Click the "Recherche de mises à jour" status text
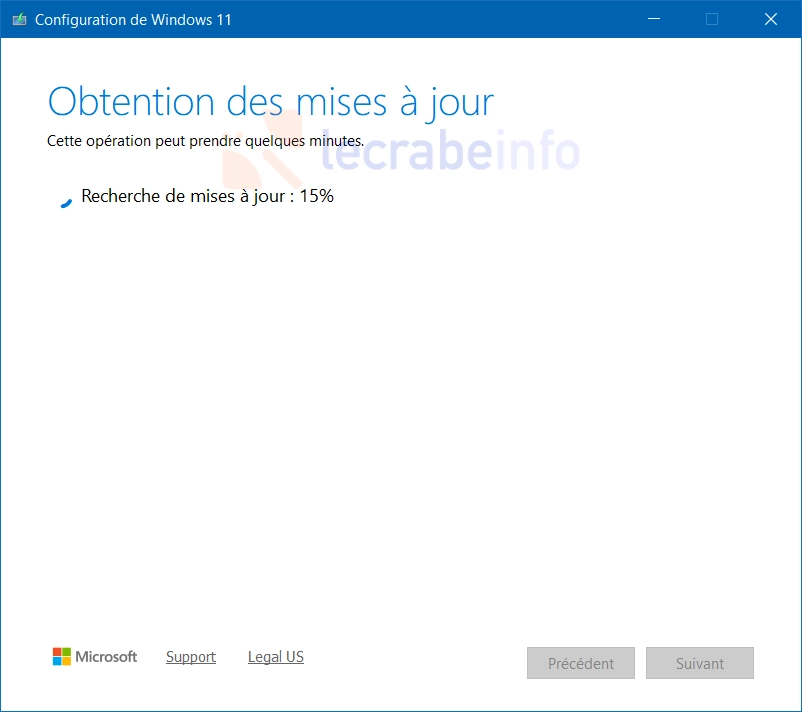The height and width of the screenshot is (712, 802). coord(183,196)
